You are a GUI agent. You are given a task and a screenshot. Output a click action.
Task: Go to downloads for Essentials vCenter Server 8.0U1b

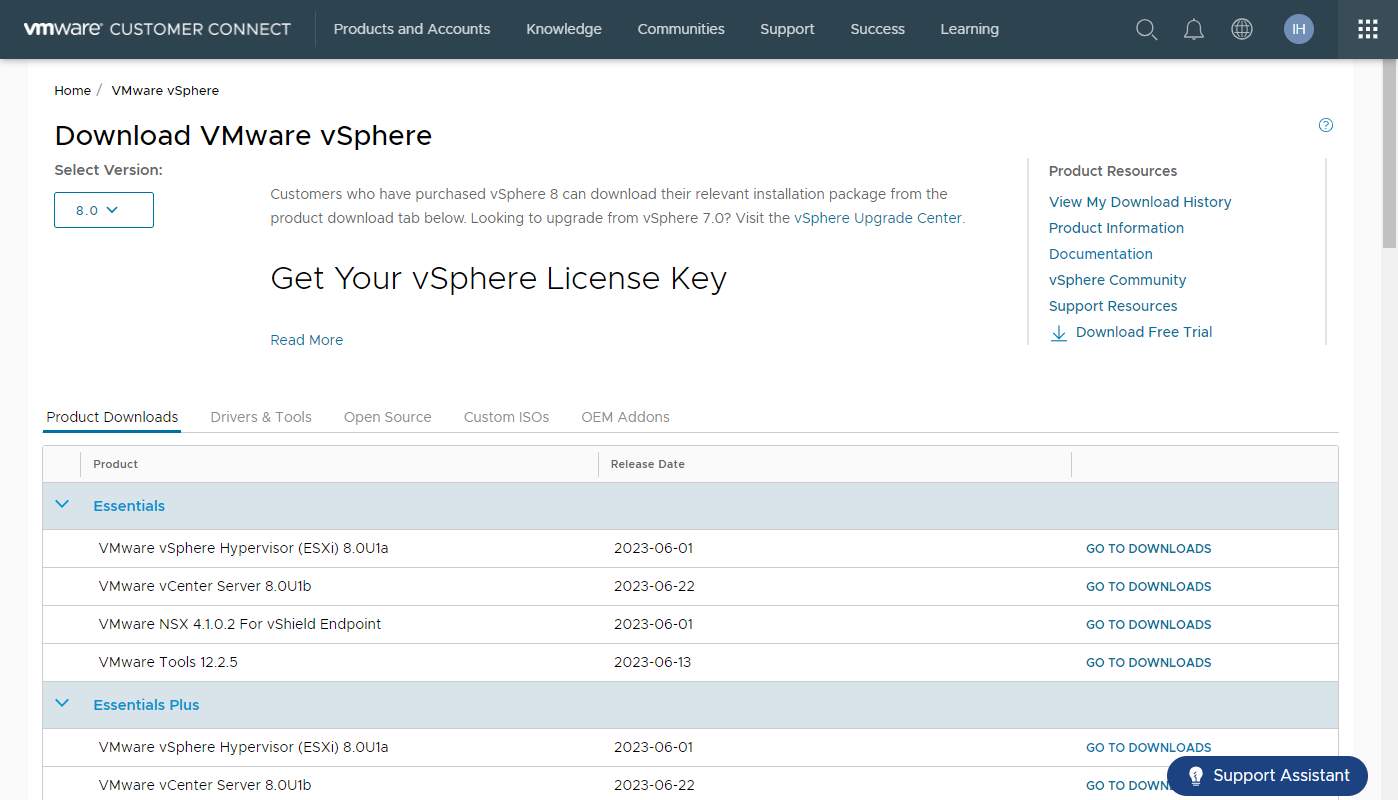click(x=1149, y=586)
